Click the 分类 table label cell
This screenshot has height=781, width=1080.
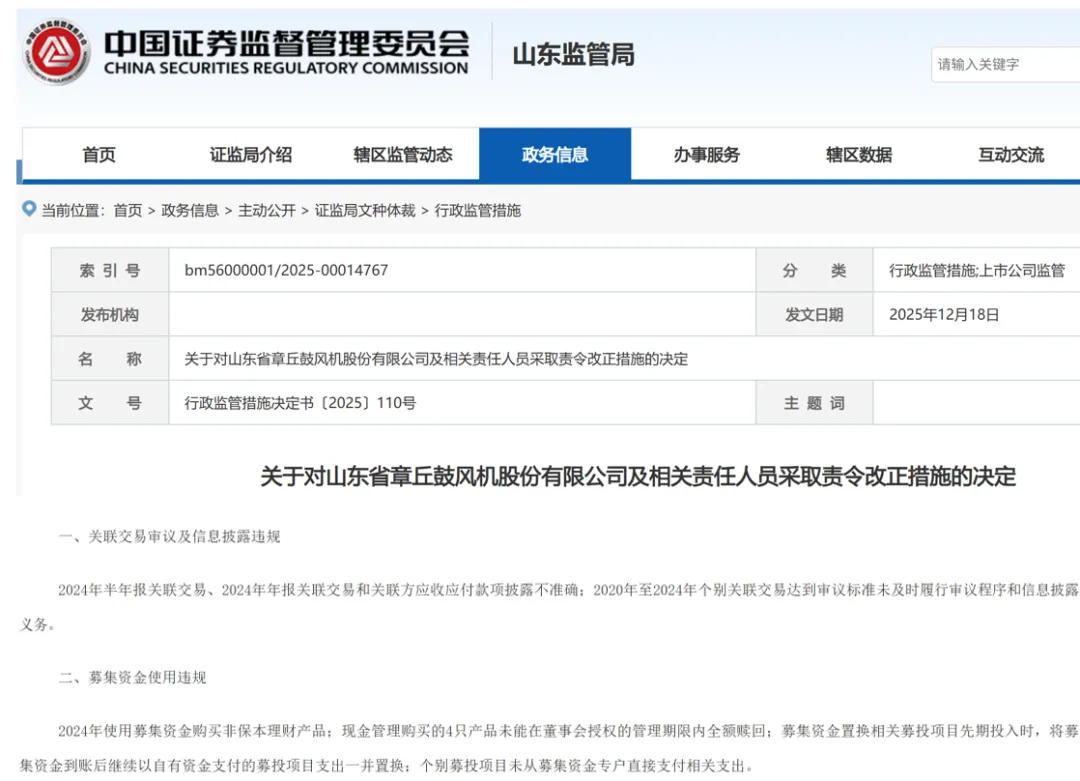tap(814, 270)
